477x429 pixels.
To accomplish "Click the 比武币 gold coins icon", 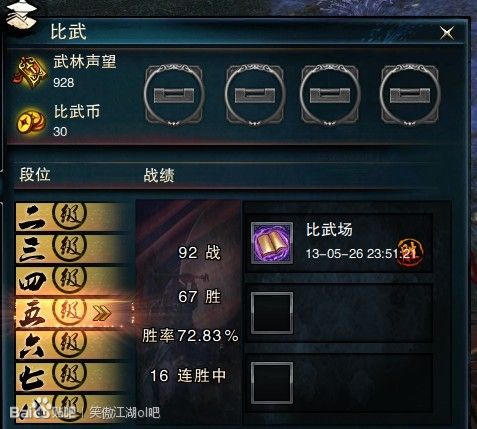I will (31, 121).
